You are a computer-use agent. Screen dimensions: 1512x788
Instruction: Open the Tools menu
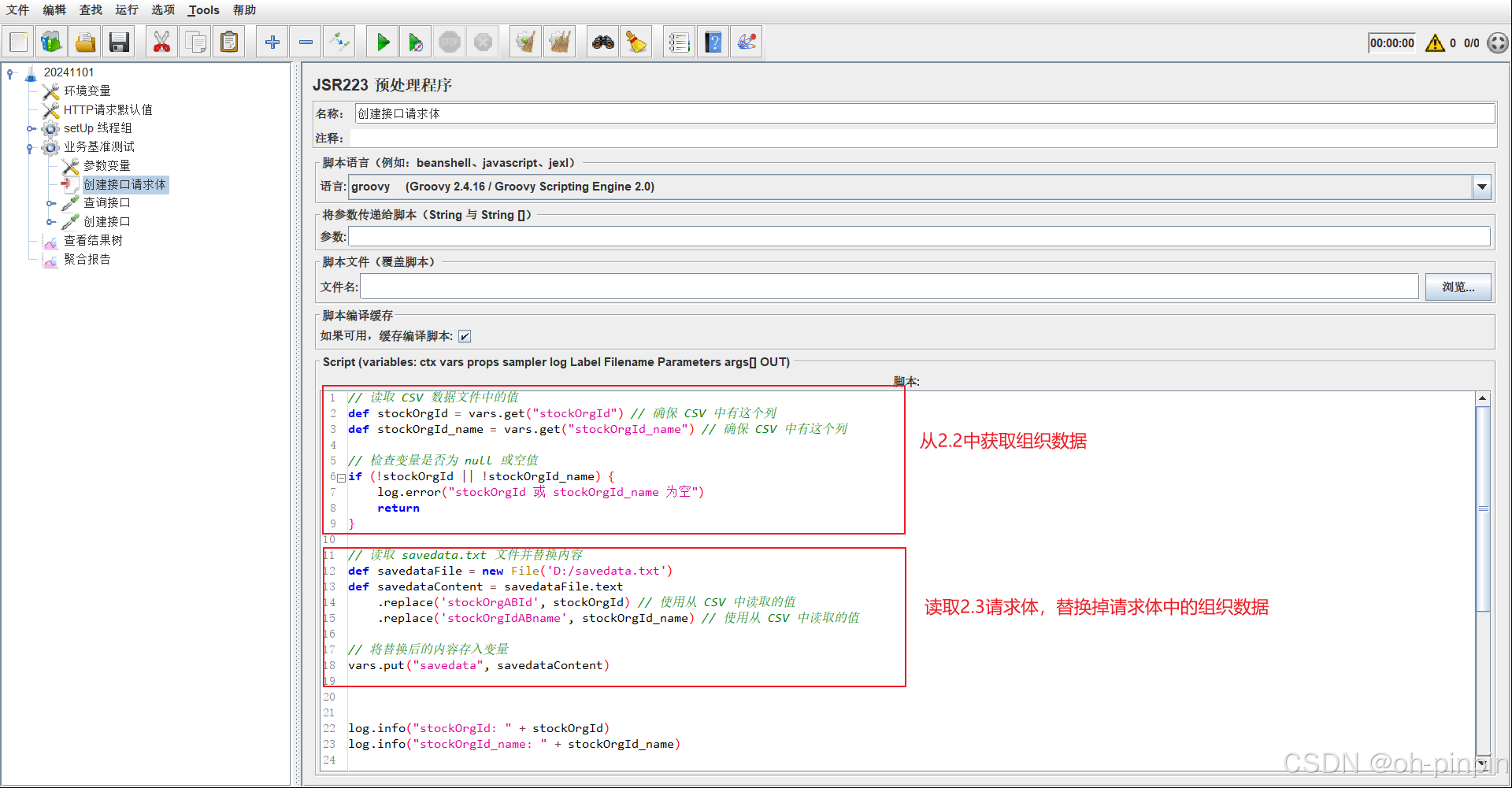click(203, 10)
